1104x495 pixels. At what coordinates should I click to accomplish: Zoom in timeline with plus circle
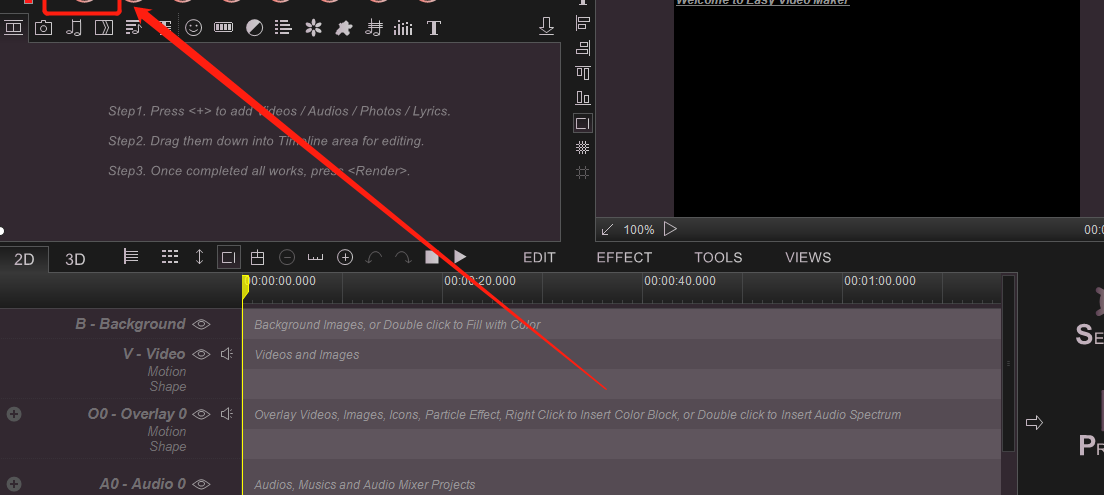345,257
